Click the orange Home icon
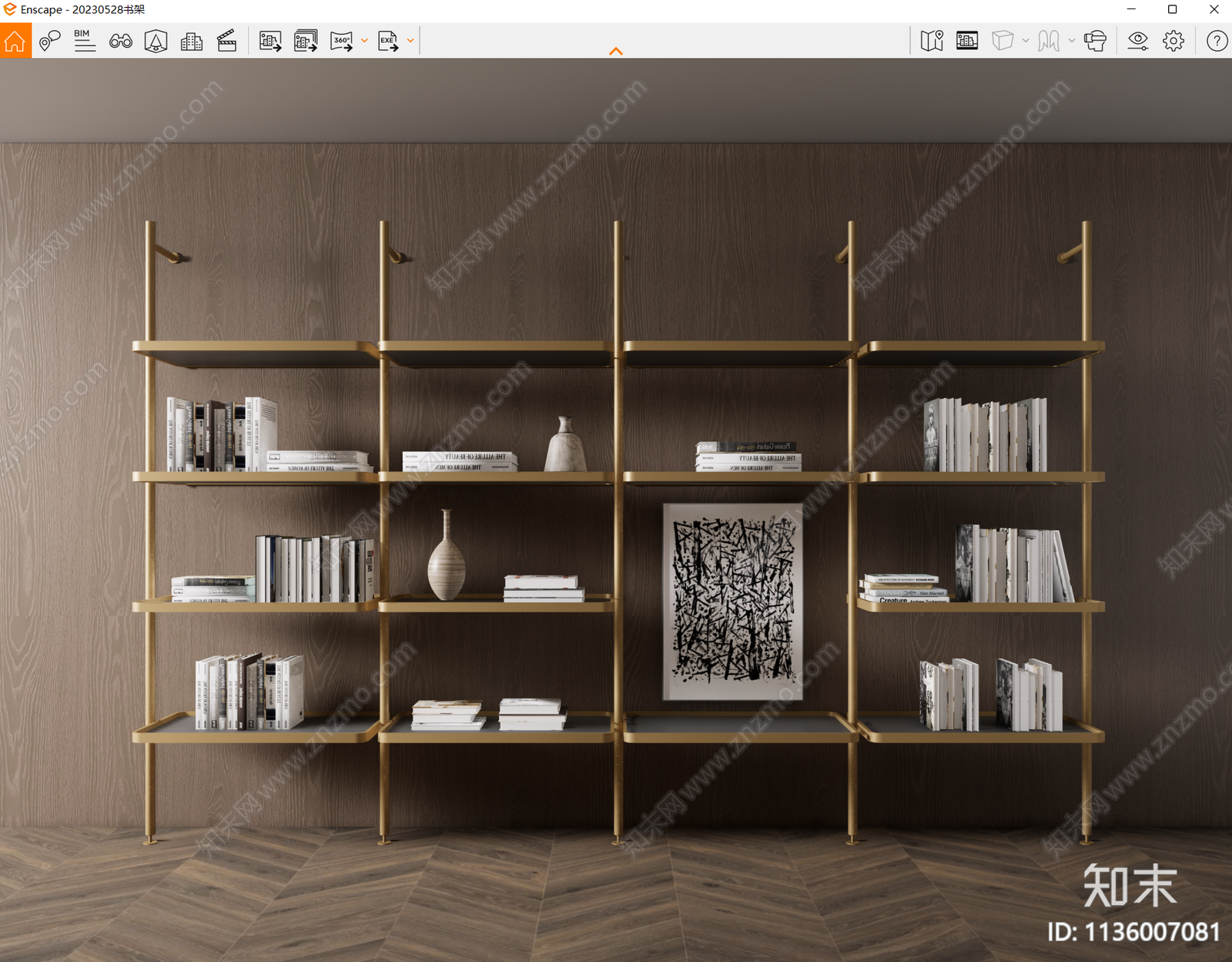Viewport: 1232px width, 962px height. point(15,41)
